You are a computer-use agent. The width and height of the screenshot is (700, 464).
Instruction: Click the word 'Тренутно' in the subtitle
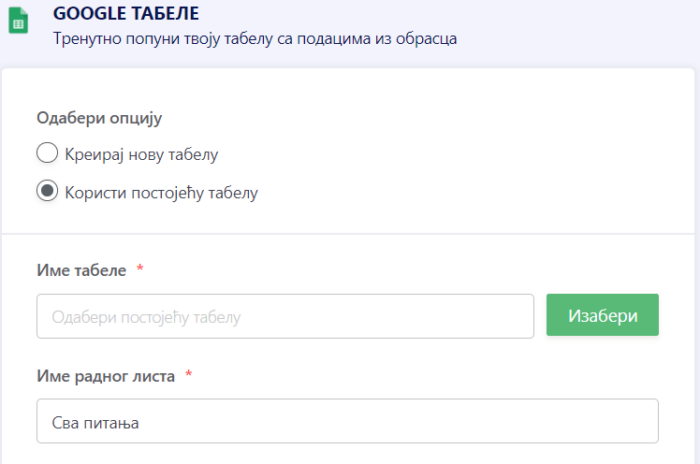click(x=87, y=39)
